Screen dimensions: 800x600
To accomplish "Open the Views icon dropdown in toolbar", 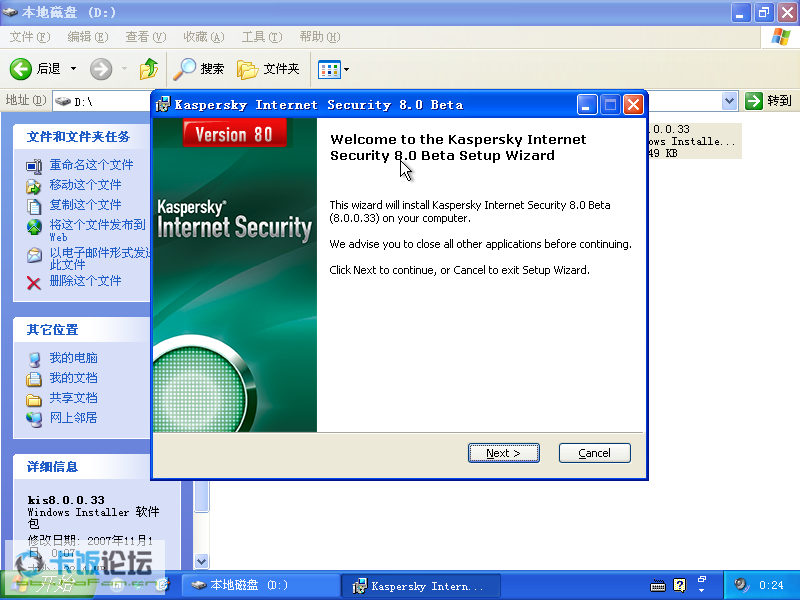I will (334, 69).
